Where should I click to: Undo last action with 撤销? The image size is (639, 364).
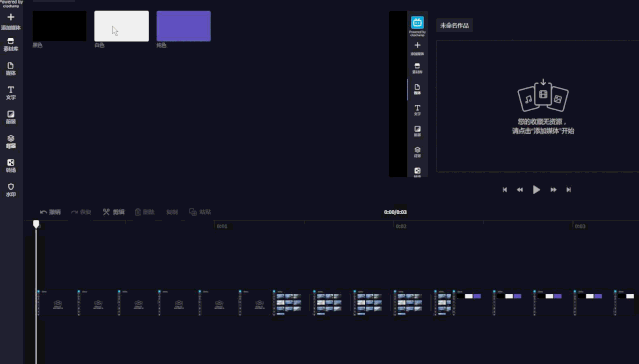pos(51,212)
